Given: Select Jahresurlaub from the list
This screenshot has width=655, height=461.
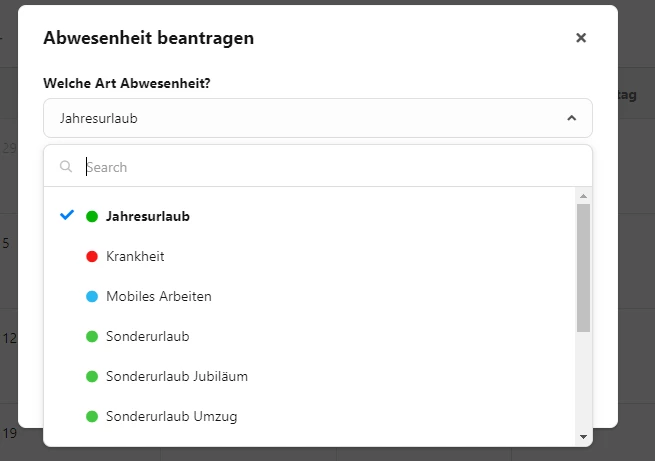Looking at the screenshot, I should (x=310, y=216).
